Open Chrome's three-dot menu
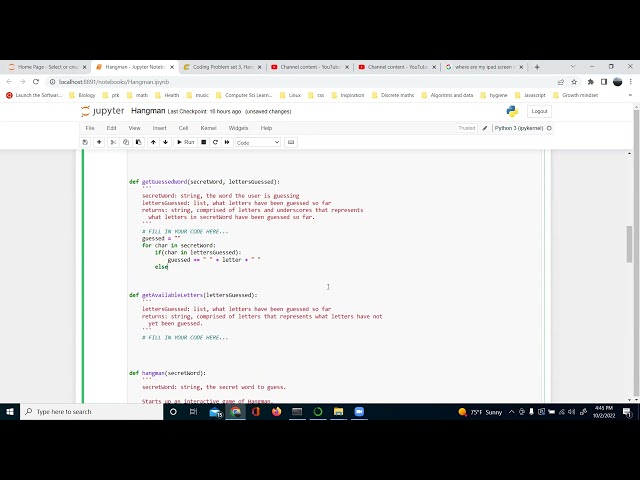Viewport: 640px width, 480px height. coord(631,82)
